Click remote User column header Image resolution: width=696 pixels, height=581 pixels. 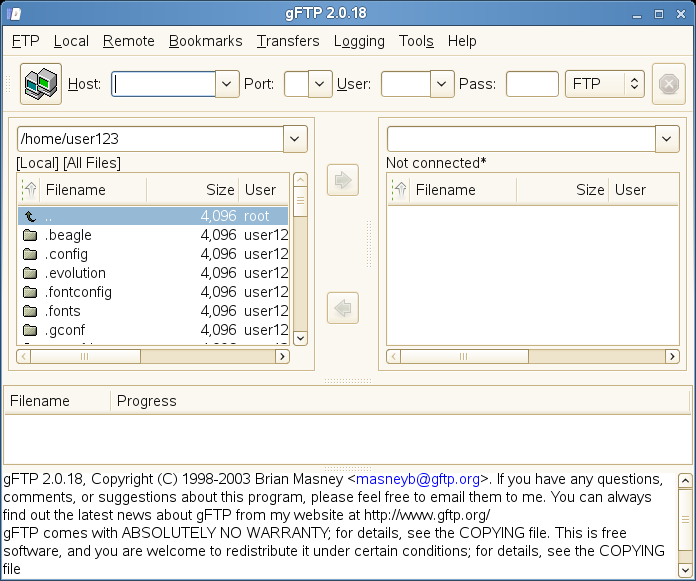tap(643, 190)
